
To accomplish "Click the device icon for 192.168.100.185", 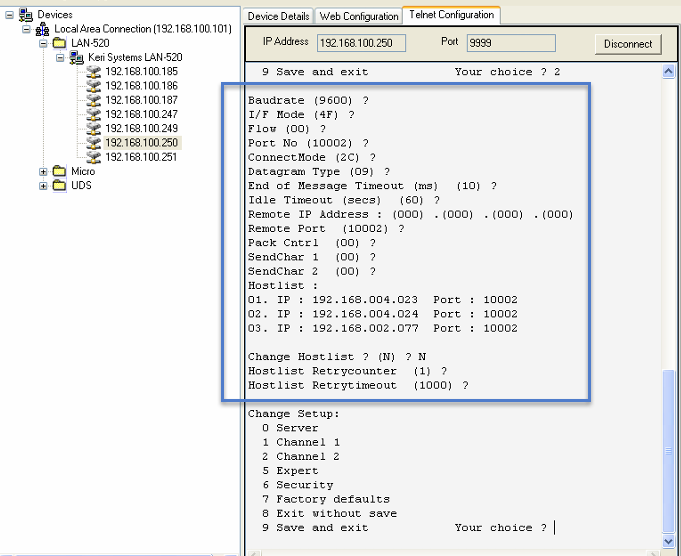I will [x=94, y=72].
